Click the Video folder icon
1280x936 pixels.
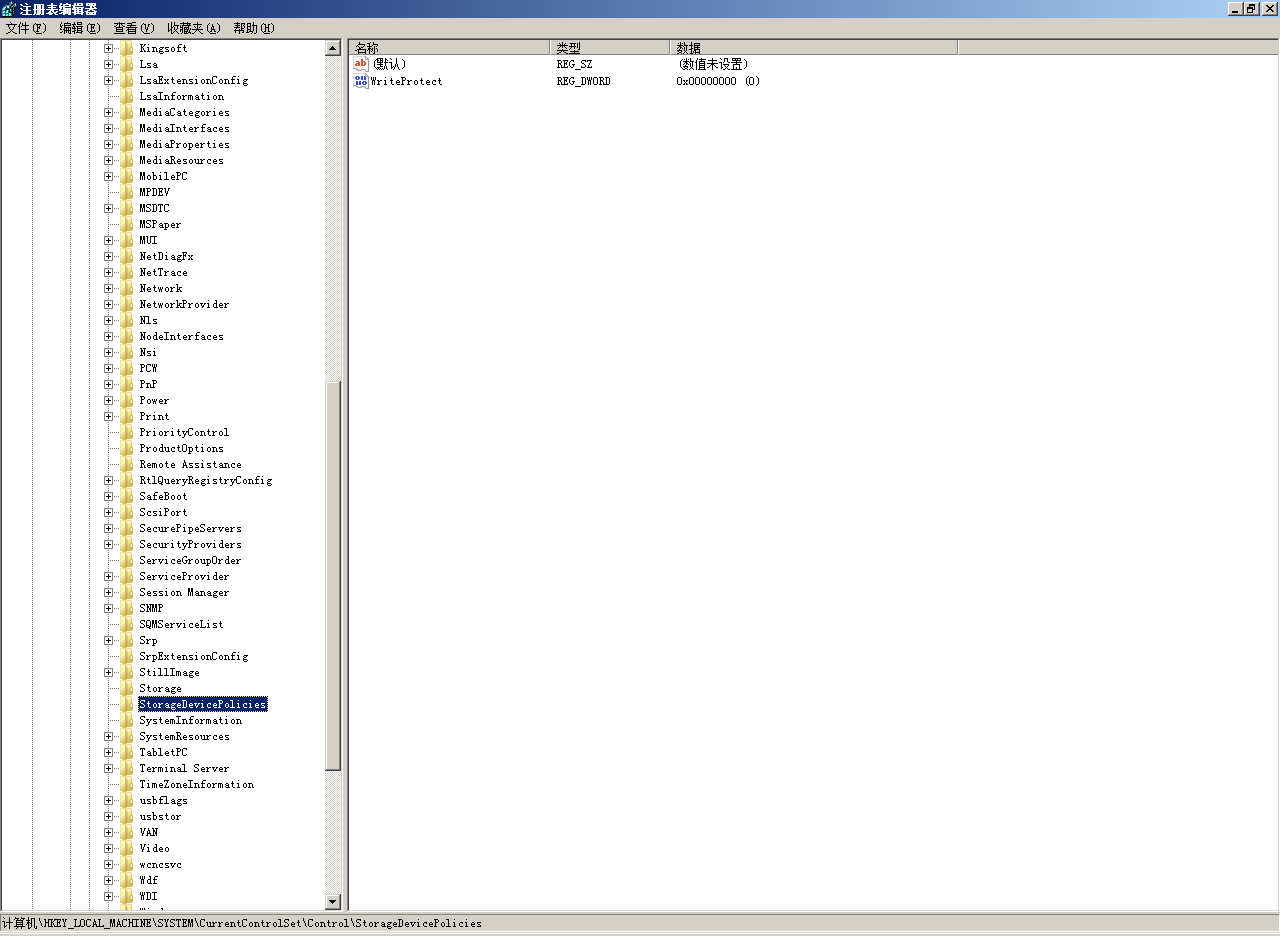126,848
